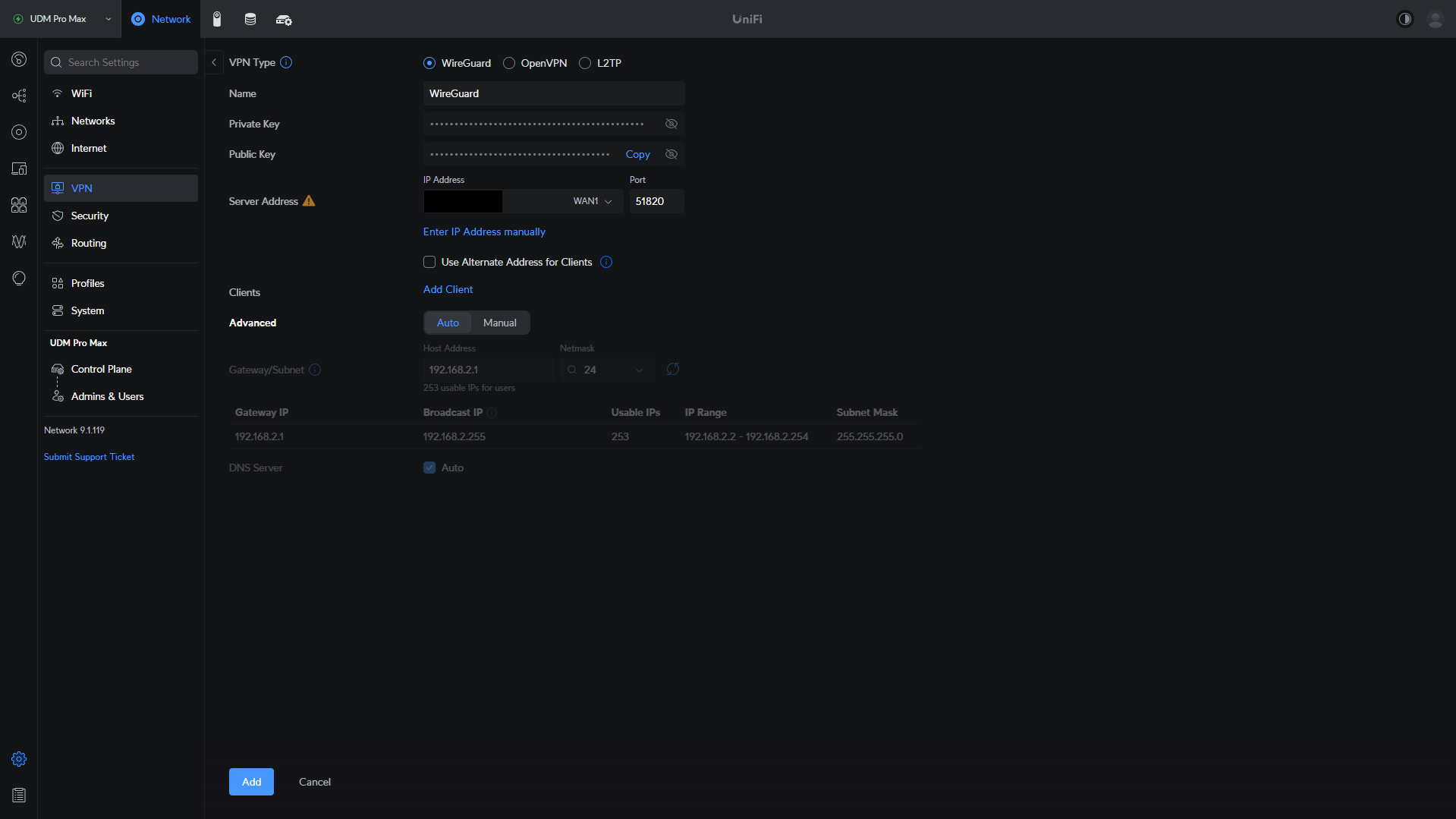
Task: Toggle the dark/light theme icon
Action: coord(1405,19)
